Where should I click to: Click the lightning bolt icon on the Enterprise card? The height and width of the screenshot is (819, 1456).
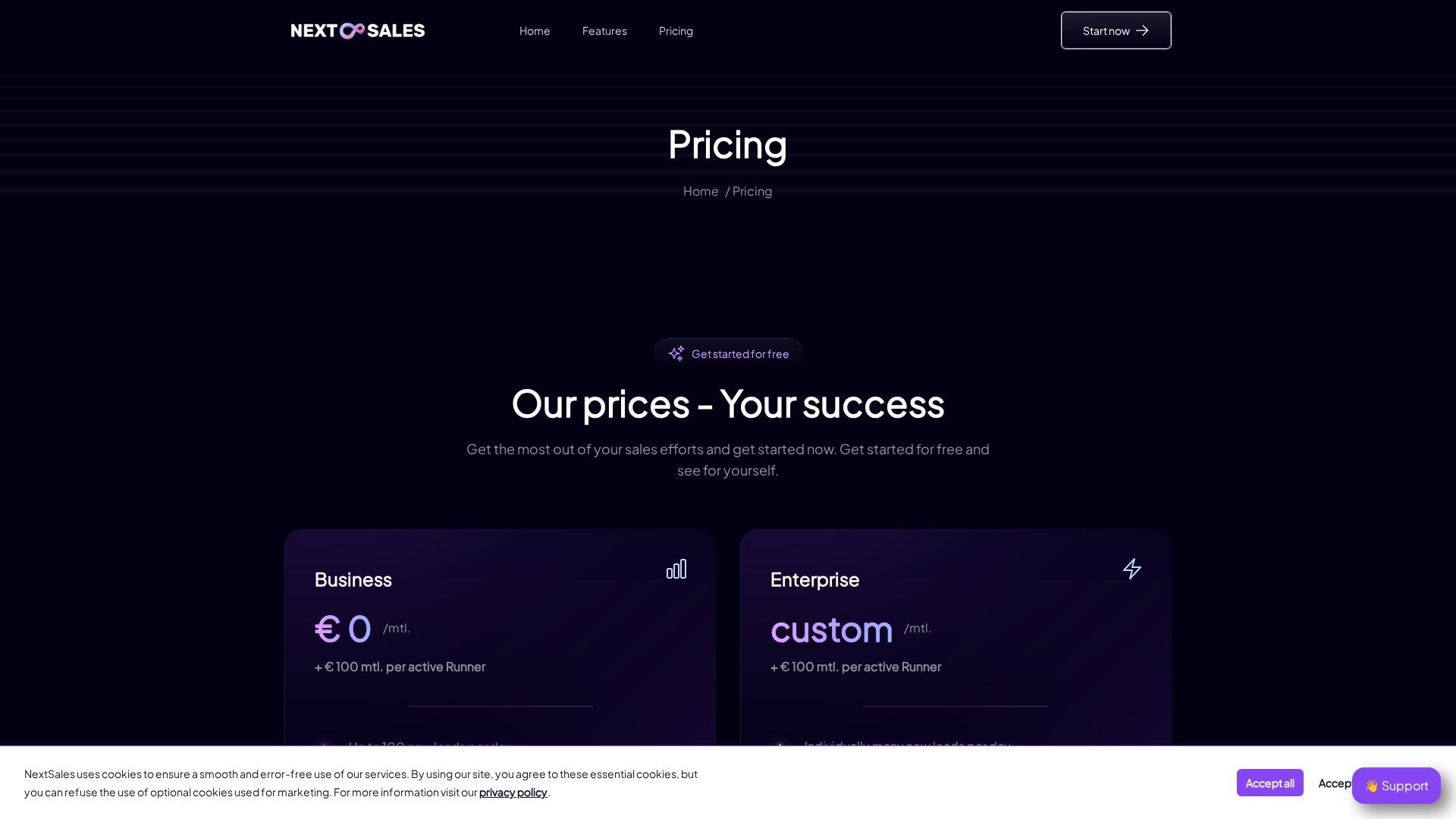pos(1132,569)
